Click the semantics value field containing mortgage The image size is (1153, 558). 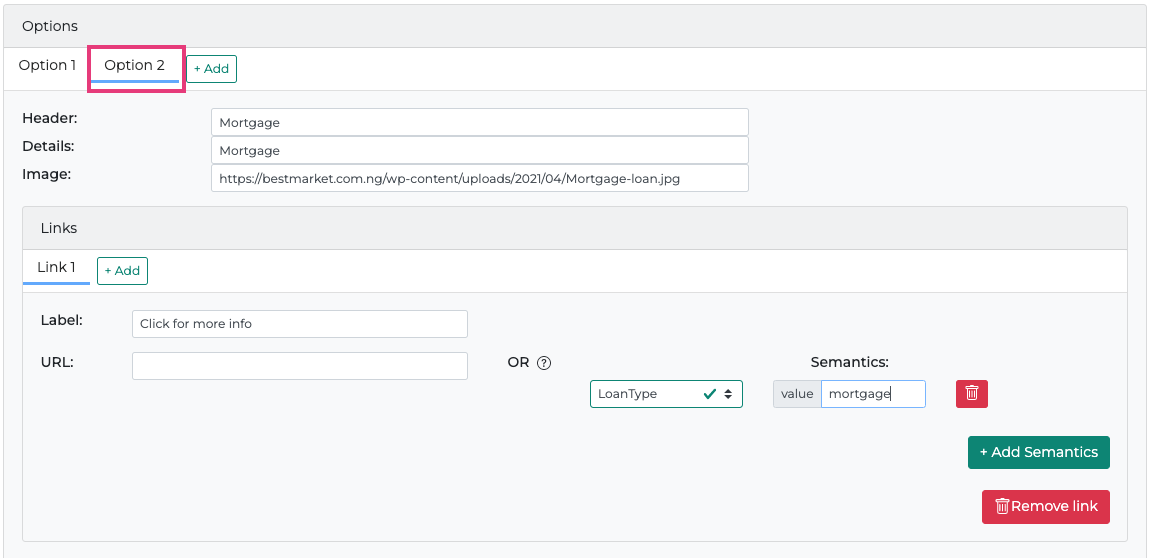872,394
